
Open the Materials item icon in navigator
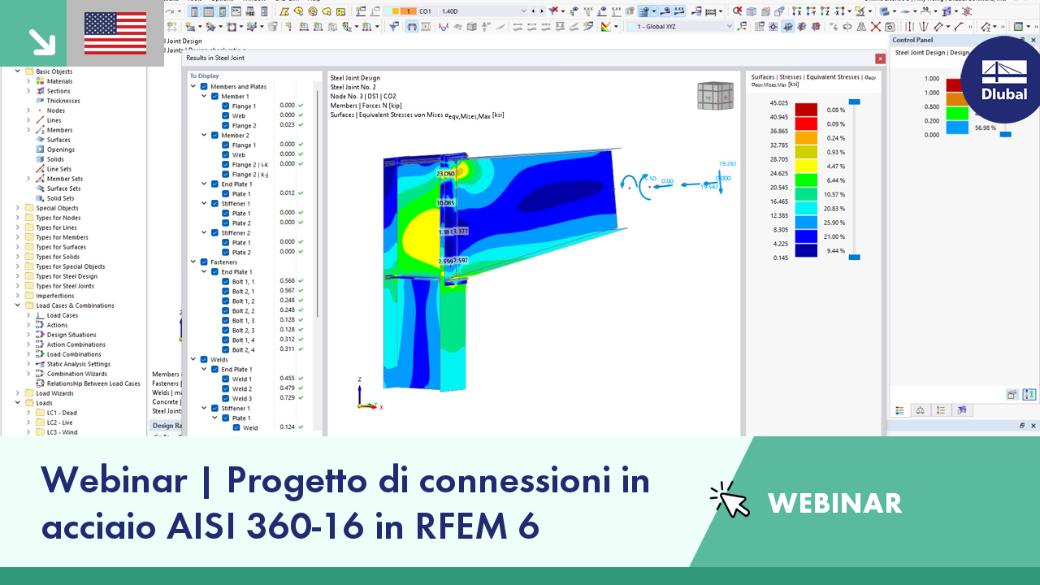point(40,81)
